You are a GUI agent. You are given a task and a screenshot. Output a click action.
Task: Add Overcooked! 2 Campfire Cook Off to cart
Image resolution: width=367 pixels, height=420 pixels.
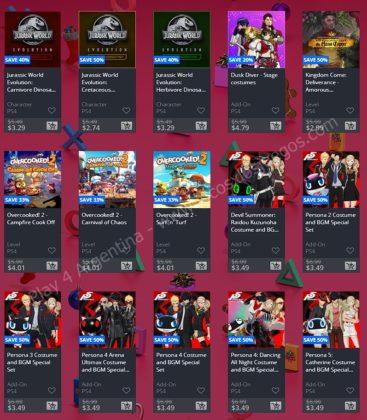click(52, 266)
